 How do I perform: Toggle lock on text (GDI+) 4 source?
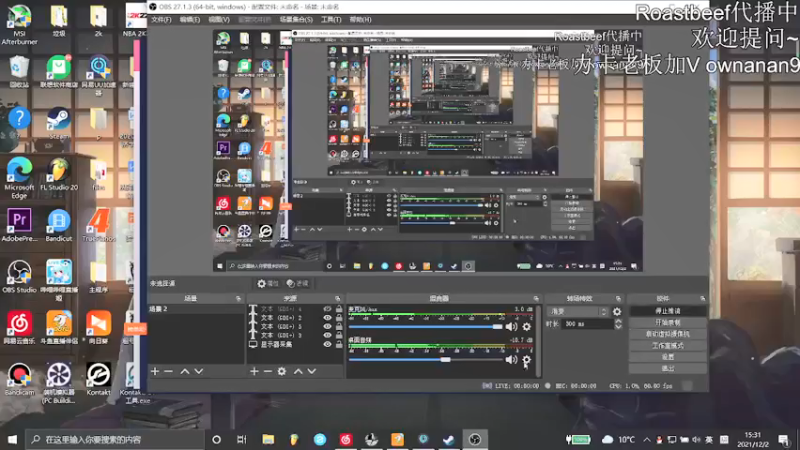(339, 309)
